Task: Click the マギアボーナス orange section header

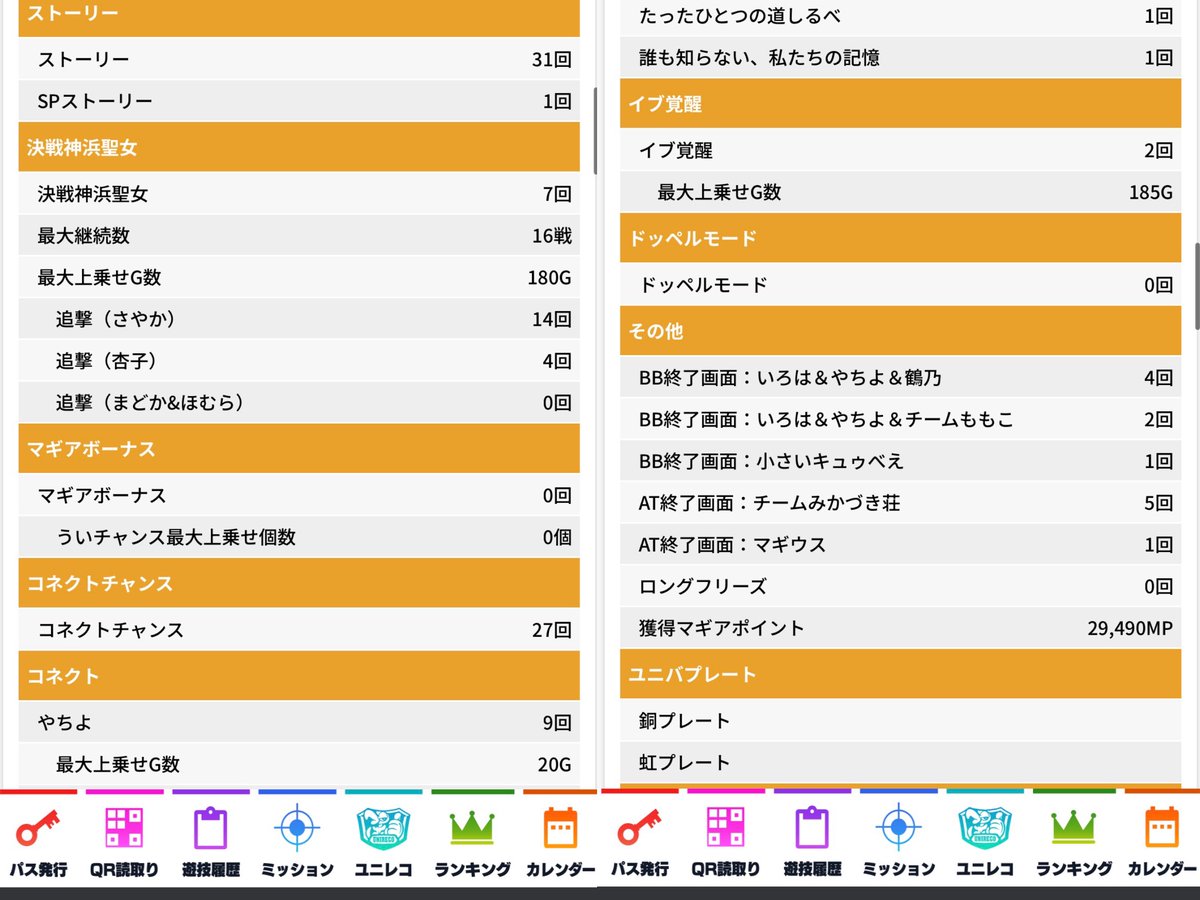Action: click(x=299, y=449)
